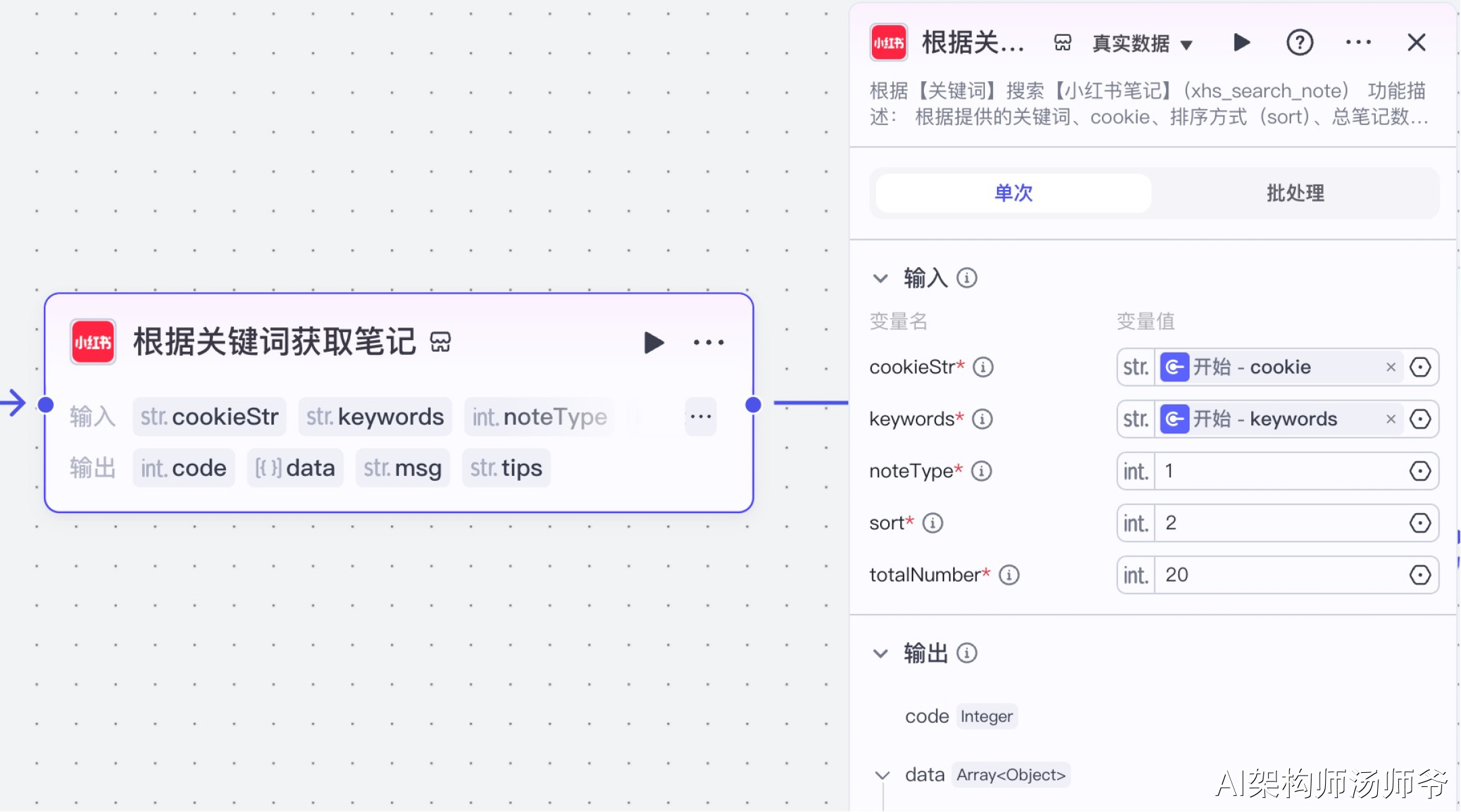
Task: Click the totalNumber value field showing 20
Action: point(1278,575)
